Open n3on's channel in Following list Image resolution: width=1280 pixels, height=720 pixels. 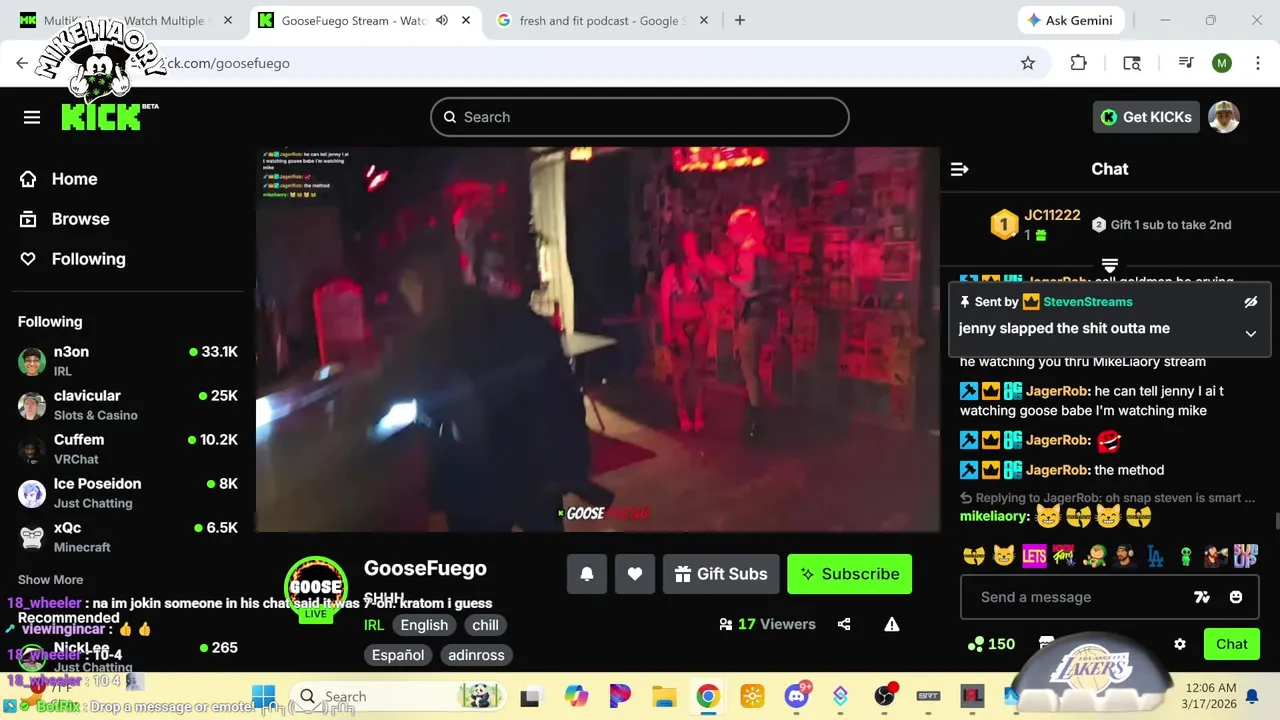(128, 361)
